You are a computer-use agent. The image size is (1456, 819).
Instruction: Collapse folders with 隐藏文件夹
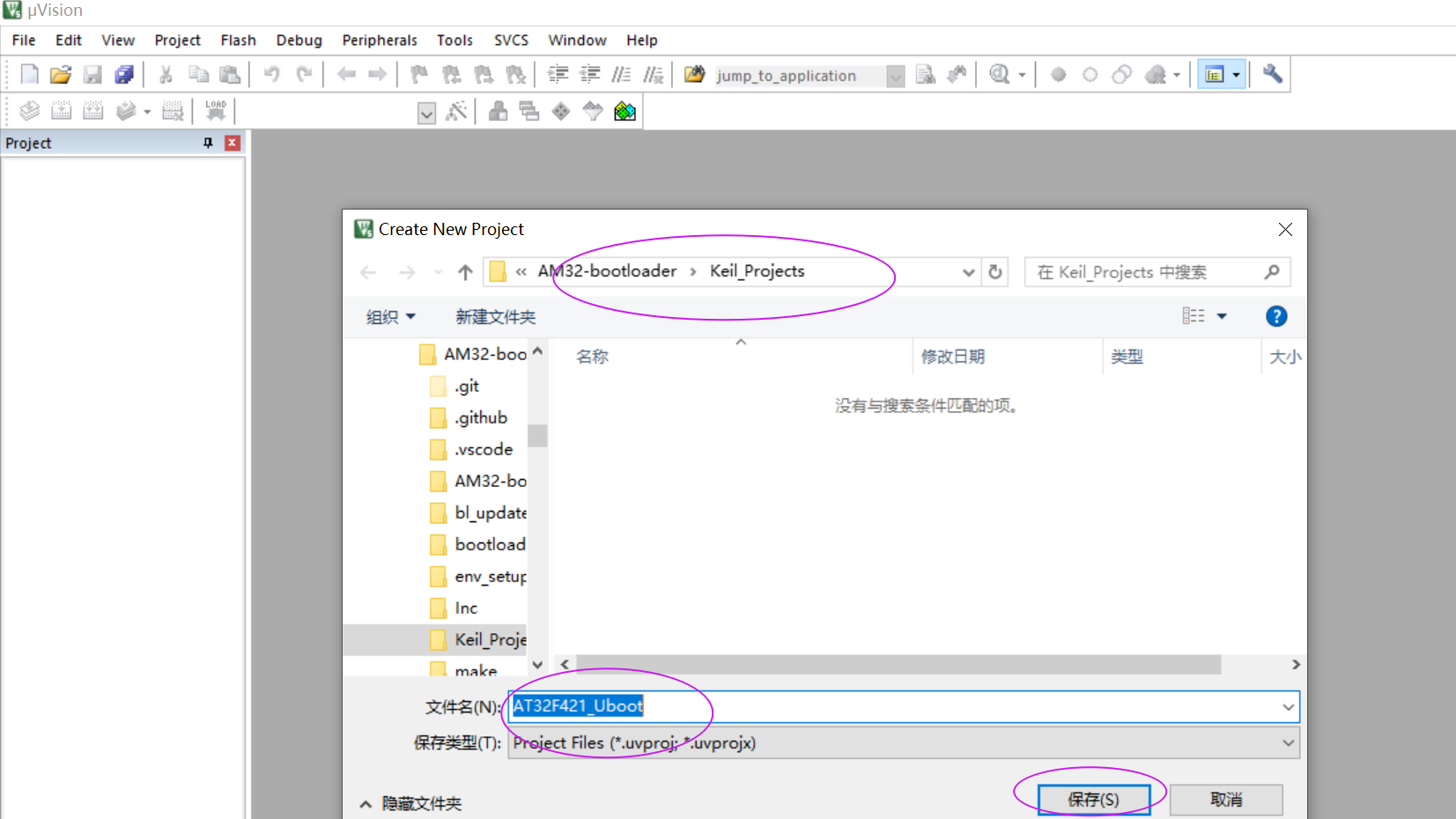click(x=410, y=803)
